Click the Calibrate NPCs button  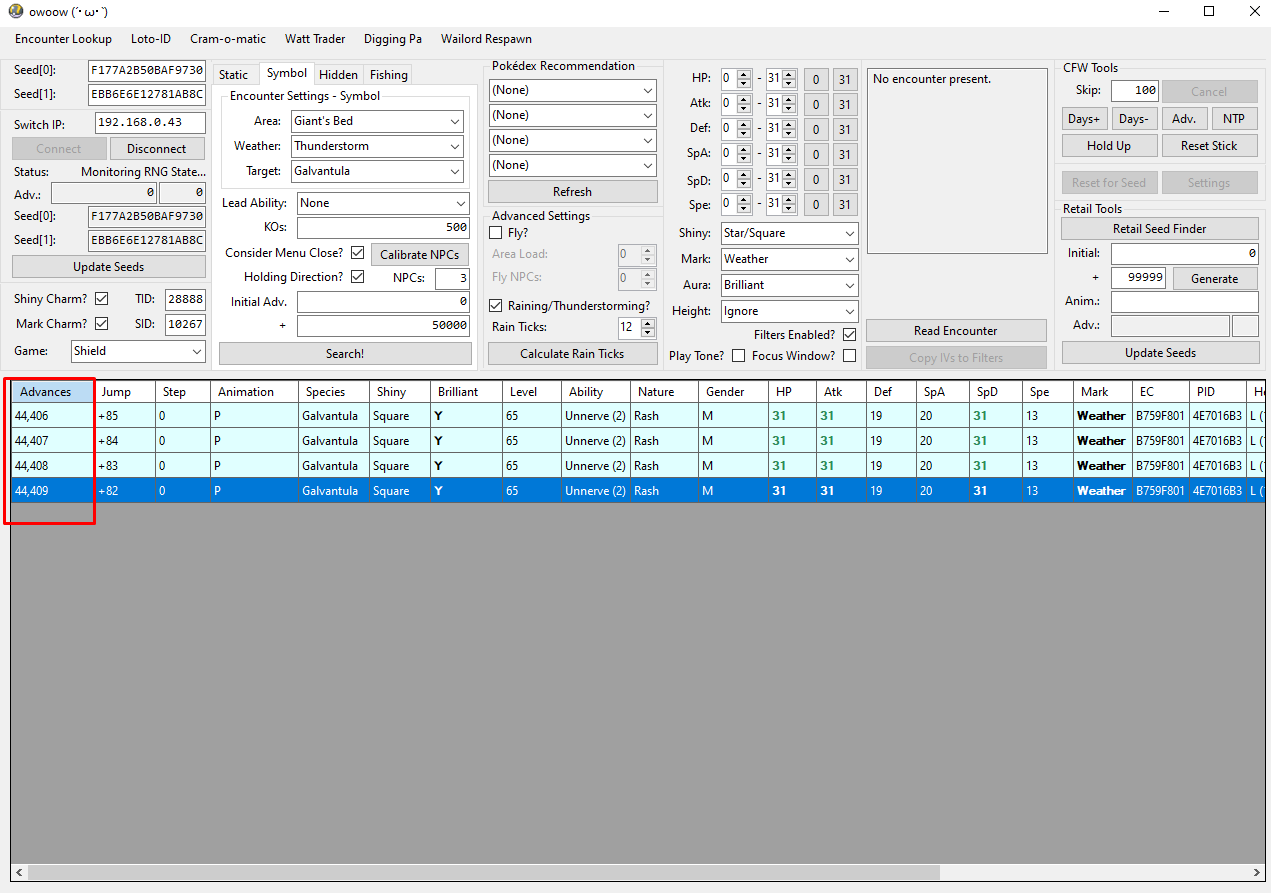[419, 254]
